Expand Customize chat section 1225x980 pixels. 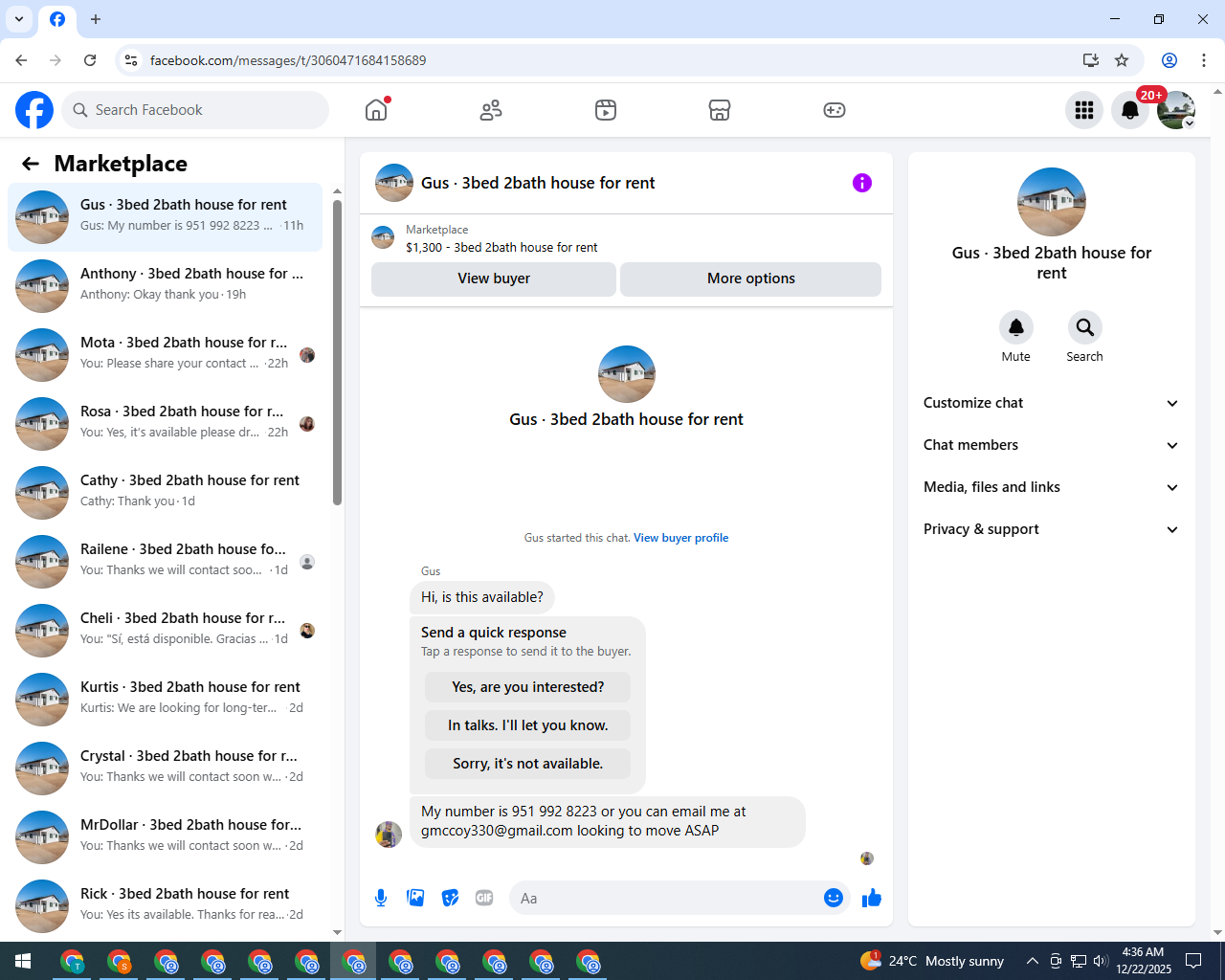coord(1052,403)
